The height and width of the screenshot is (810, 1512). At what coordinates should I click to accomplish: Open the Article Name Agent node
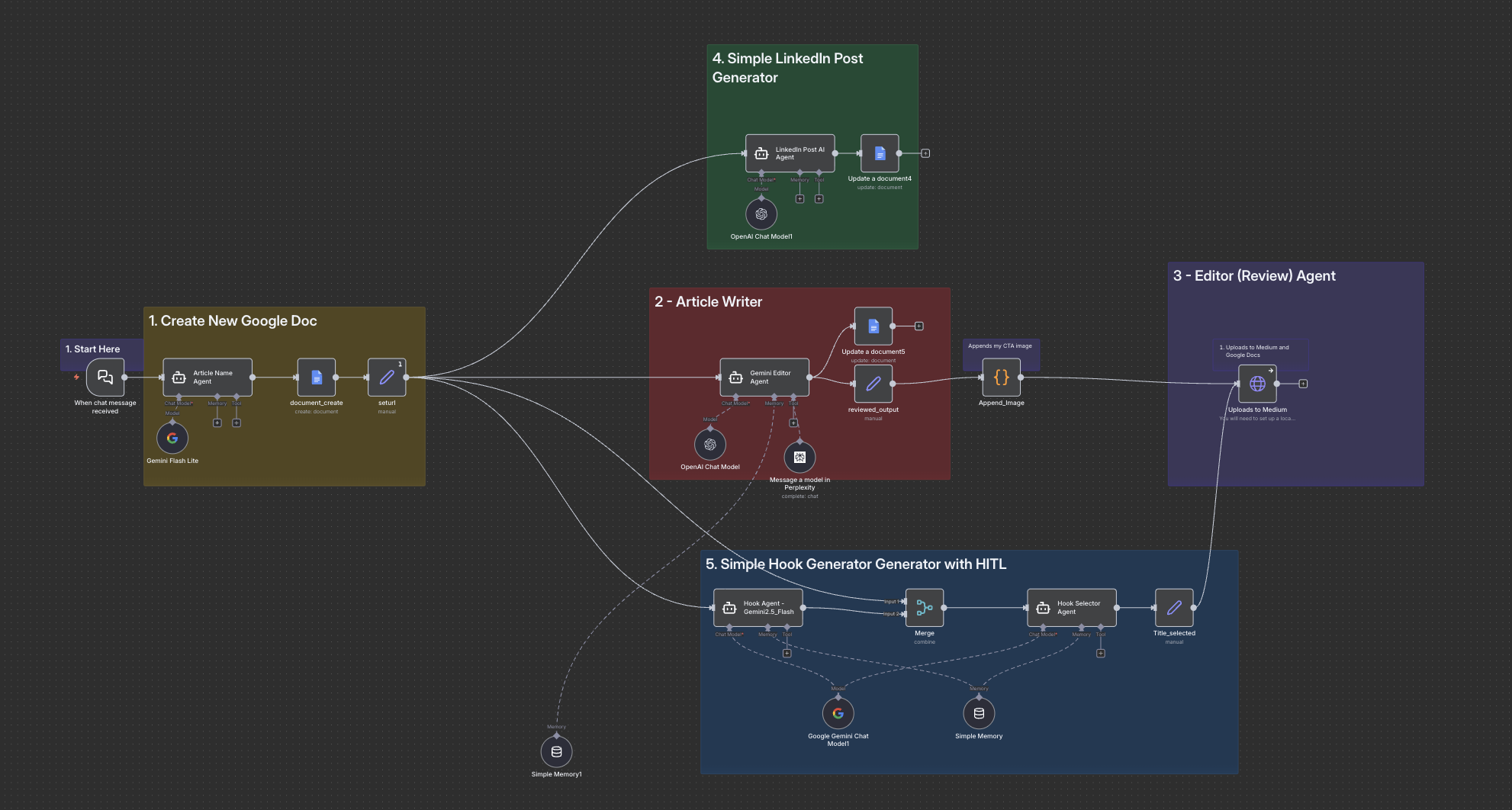click(x=207, y=377)
